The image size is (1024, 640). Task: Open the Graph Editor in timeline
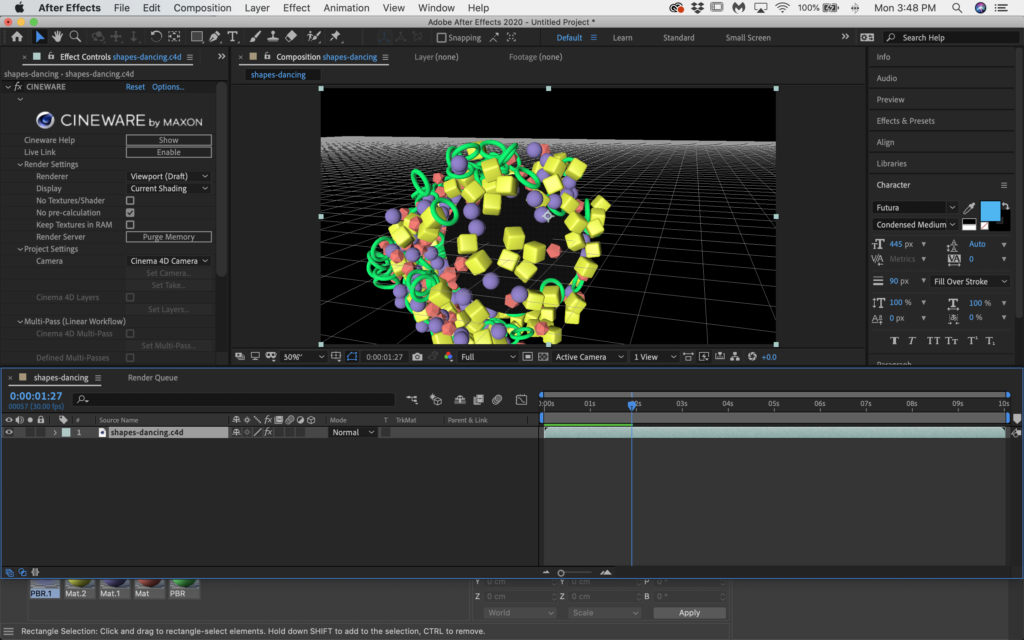(521, 400)
